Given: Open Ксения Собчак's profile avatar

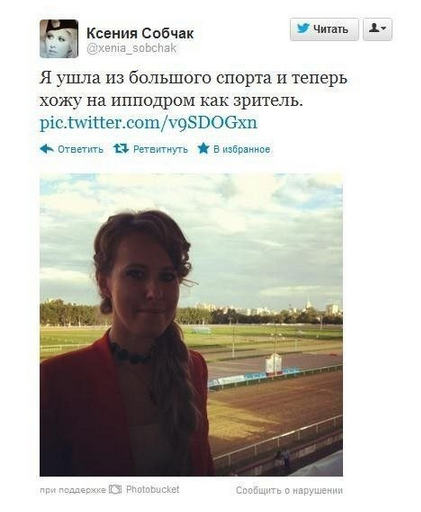Looking at the screenshot, I should coord(59,39).
